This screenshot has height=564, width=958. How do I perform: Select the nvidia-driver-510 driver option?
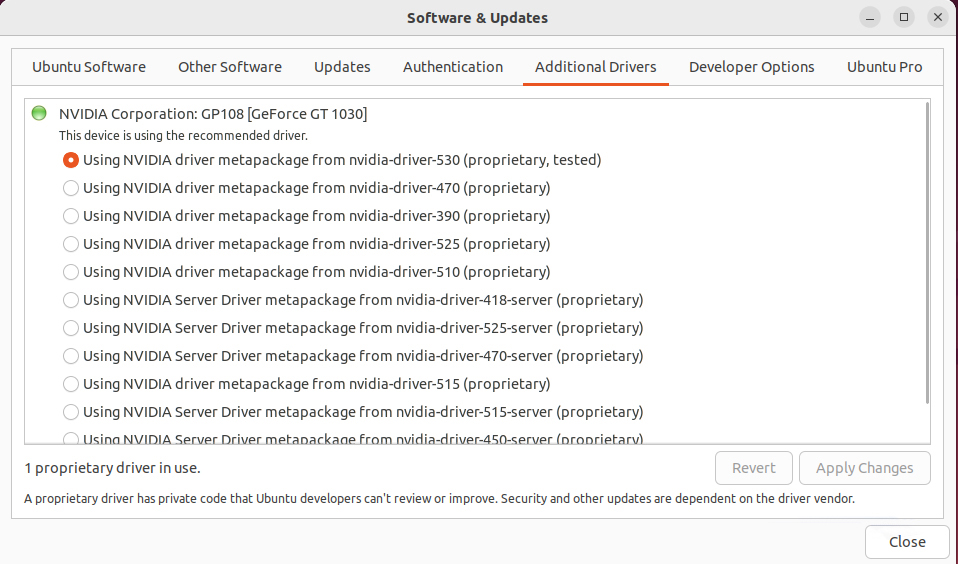tap(71, 272)
